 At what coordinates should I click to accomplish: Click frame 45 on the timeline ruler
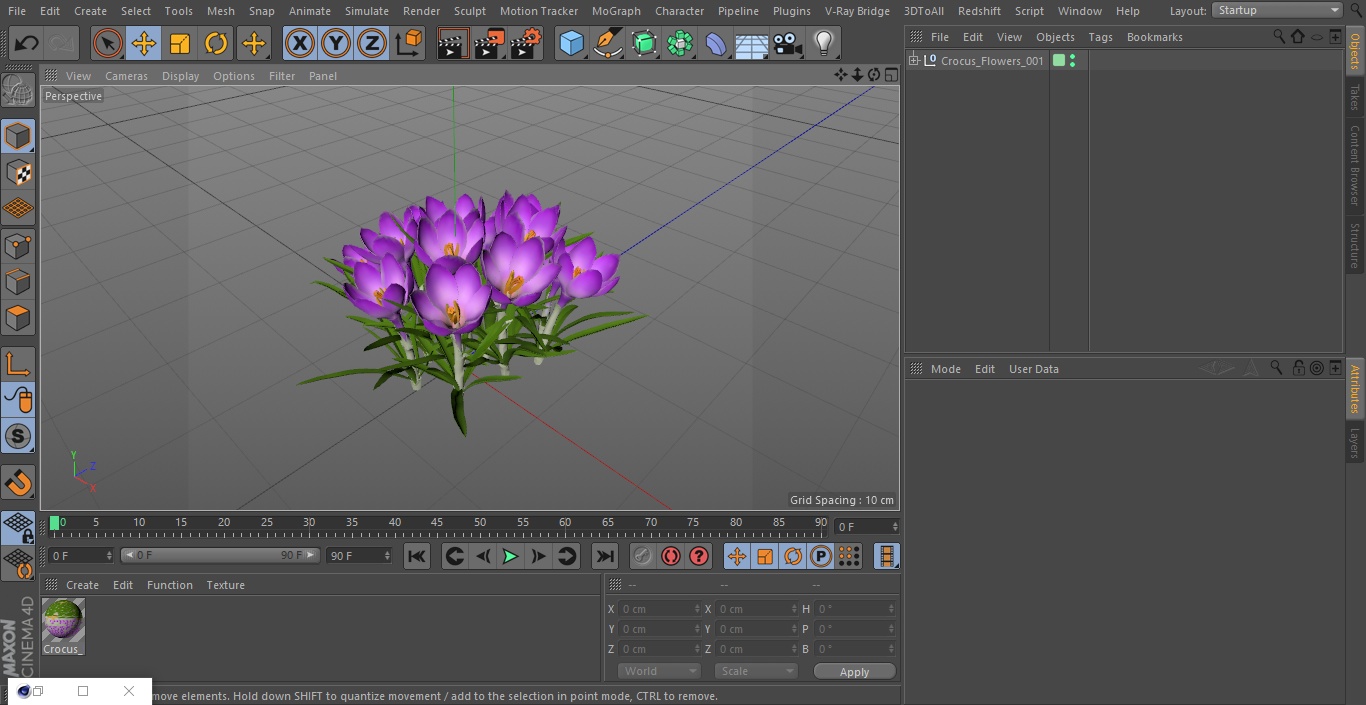tap(437, 523)
